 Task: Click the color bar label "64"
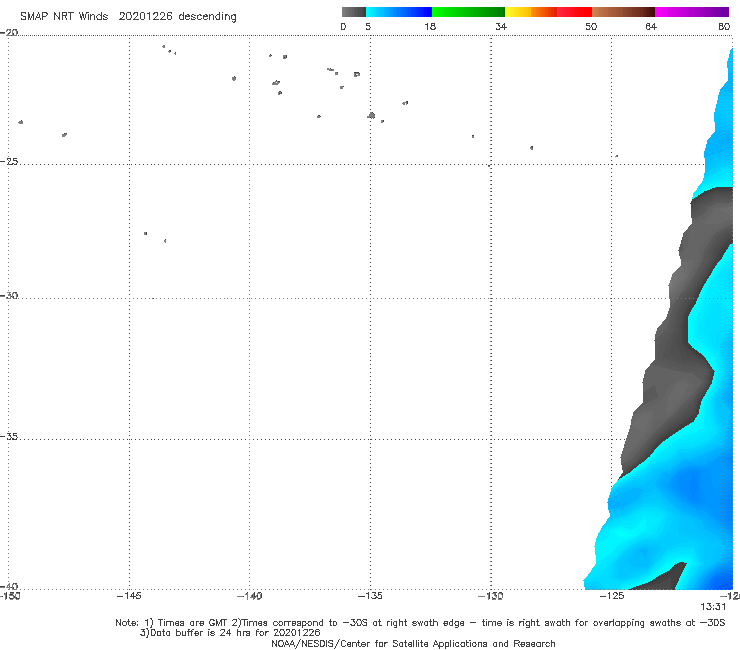[x=651, y=26]
